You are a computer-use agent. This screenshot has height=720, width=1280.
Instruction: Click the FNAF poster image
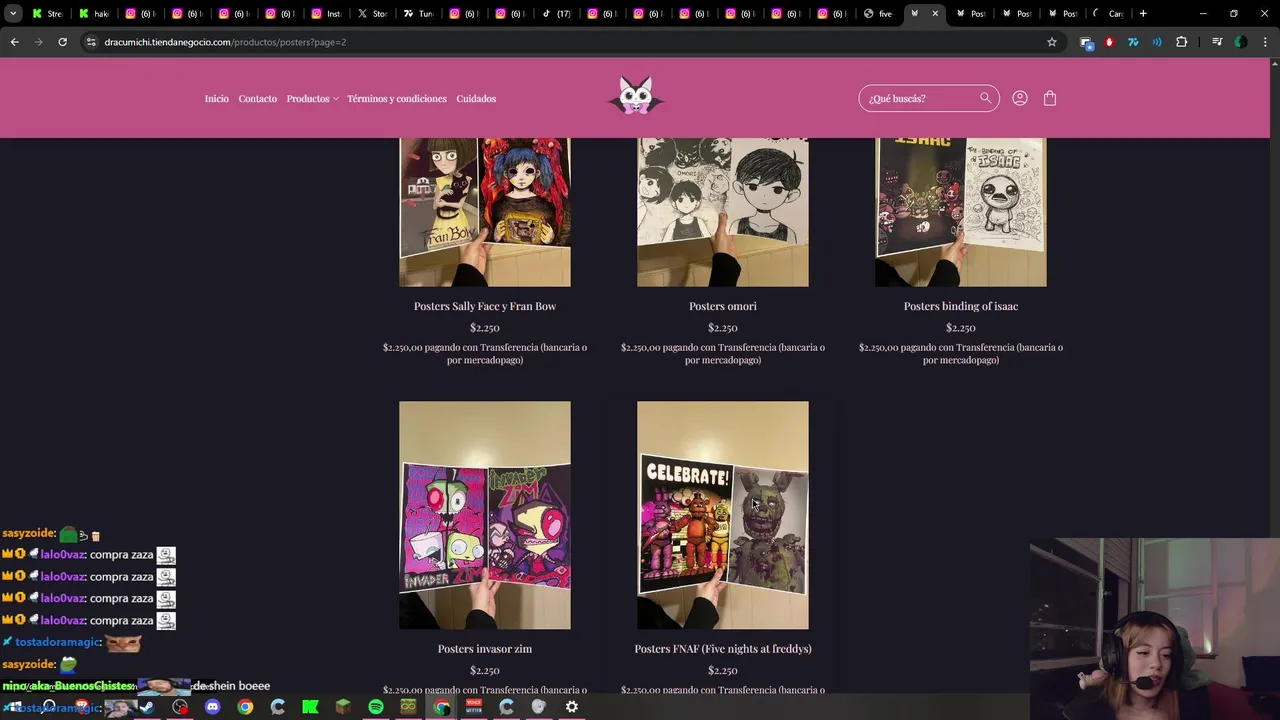[723, 515]
